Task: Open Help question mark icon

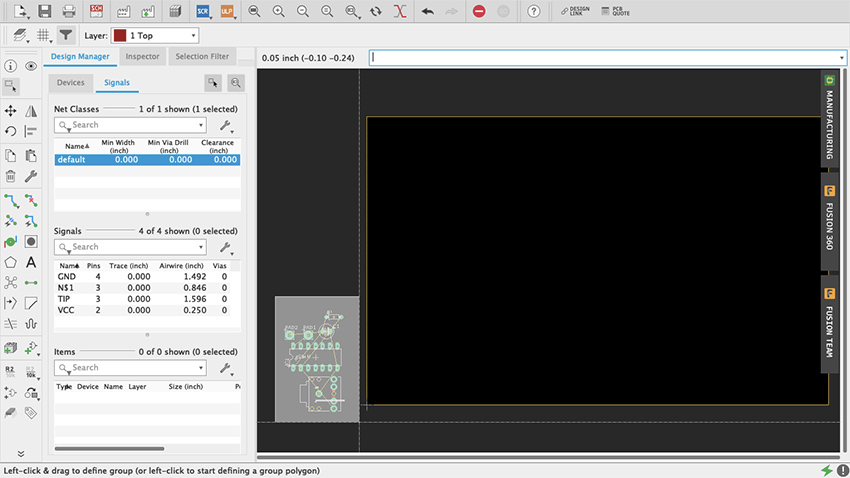Action: click(x=533, y=11)
